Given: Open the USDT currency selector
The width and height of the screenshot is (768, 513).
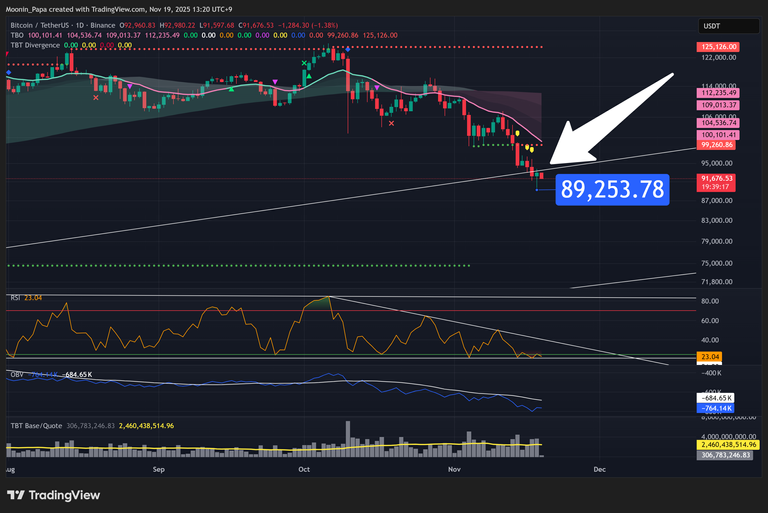Looking at the screenshot, I should [x=712, y=26].
